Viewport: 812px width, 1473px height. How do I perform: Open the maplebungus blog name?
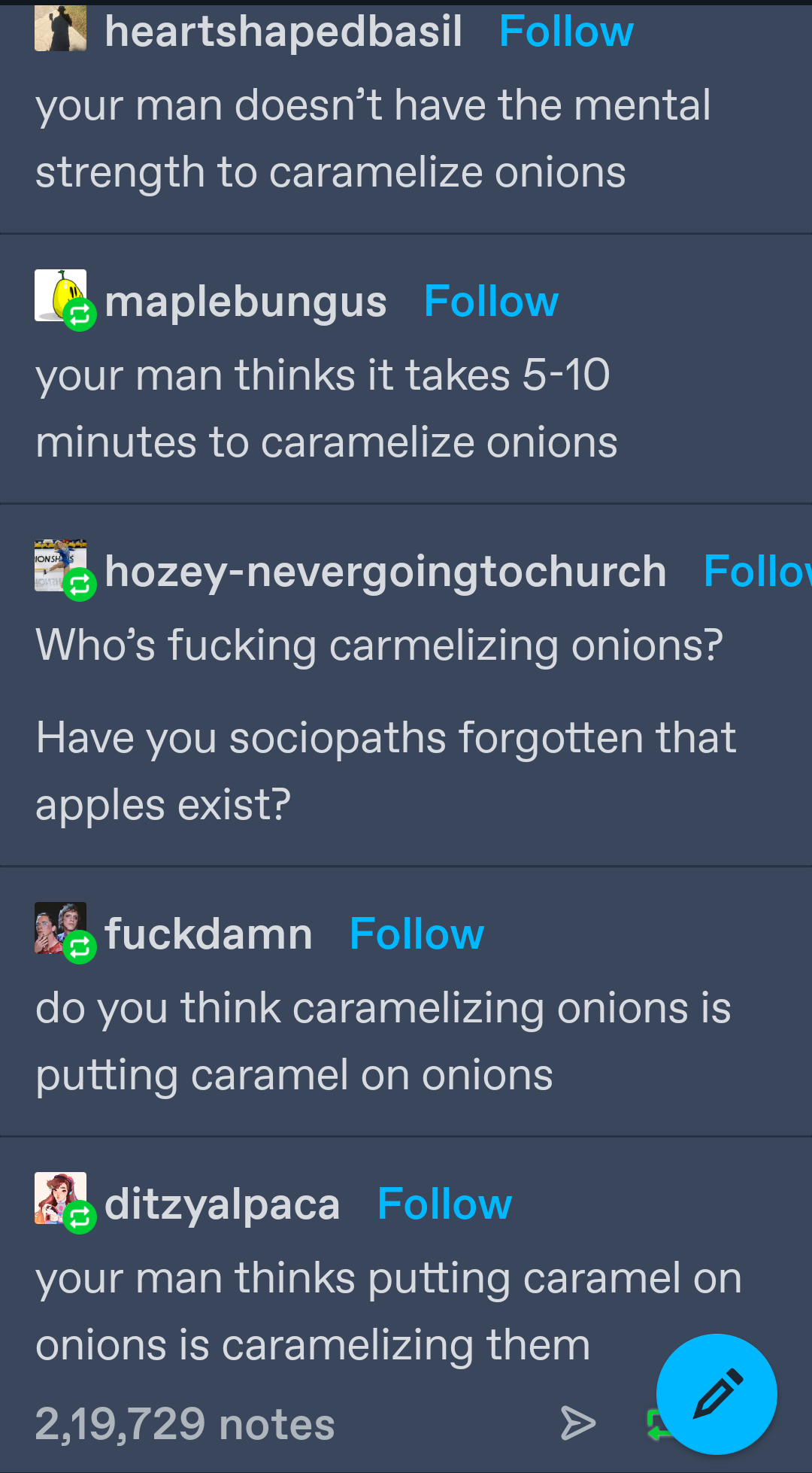(246, 302)
